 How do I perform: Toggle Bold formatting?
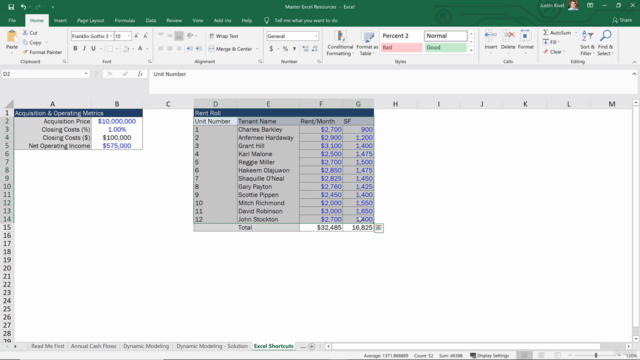75,49
